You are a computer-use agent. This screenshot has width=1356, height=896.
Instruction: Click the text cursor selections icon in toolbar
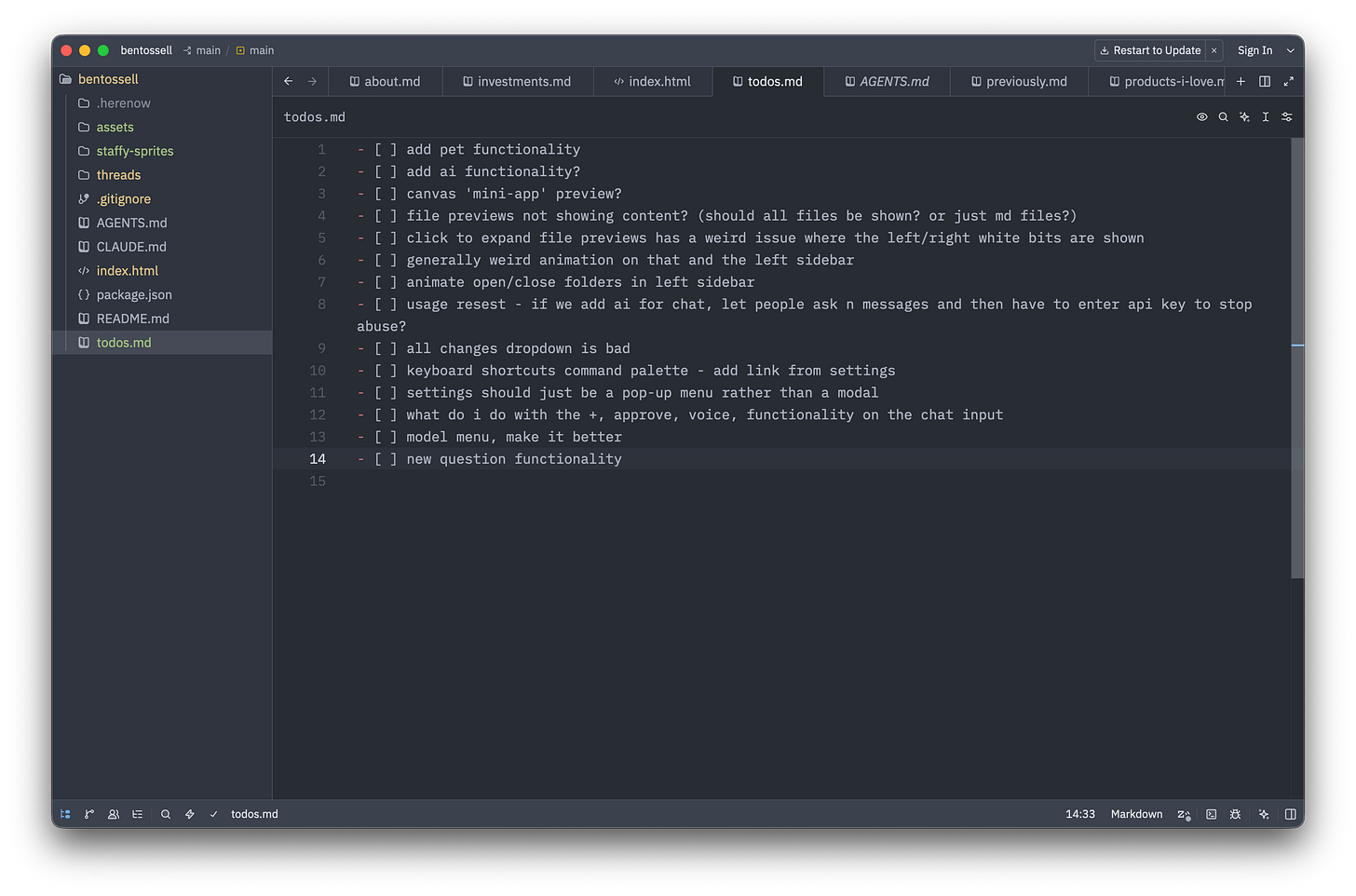pos(1266,117)
